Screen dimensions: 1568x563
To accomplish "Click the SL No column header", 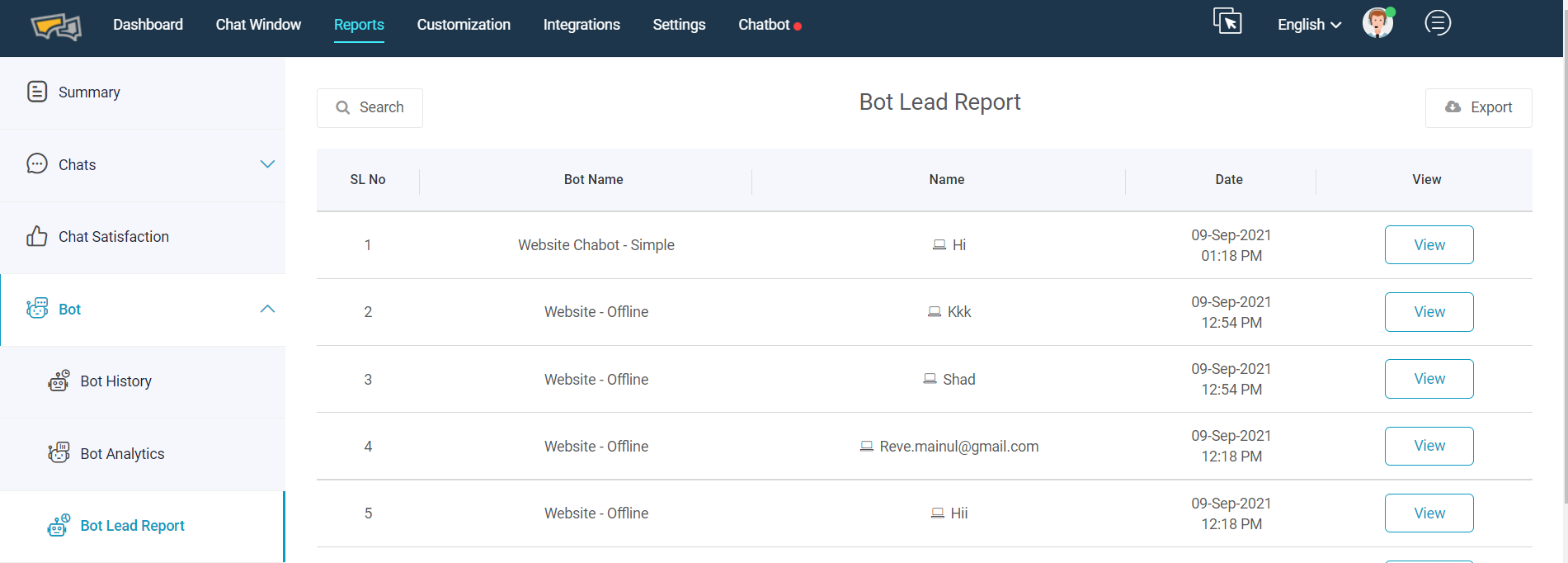I will [x=368, y=180].
